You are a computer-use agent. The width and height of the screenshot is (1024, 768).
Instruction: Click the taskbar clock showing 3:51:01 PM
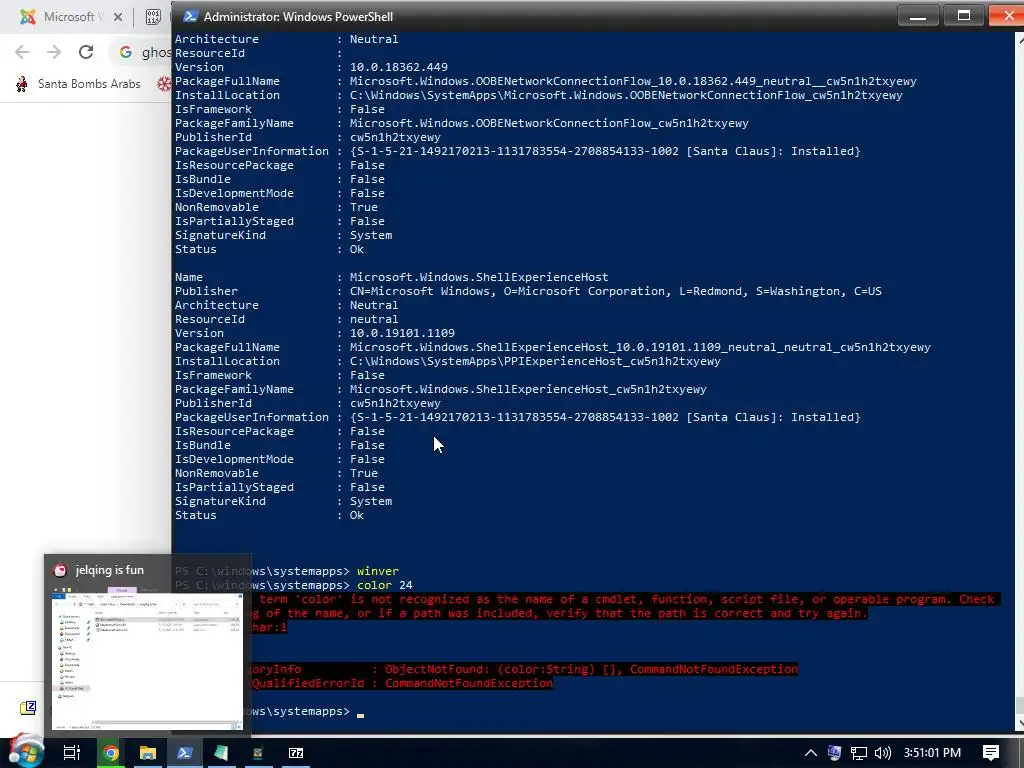(x=932, y=753)
